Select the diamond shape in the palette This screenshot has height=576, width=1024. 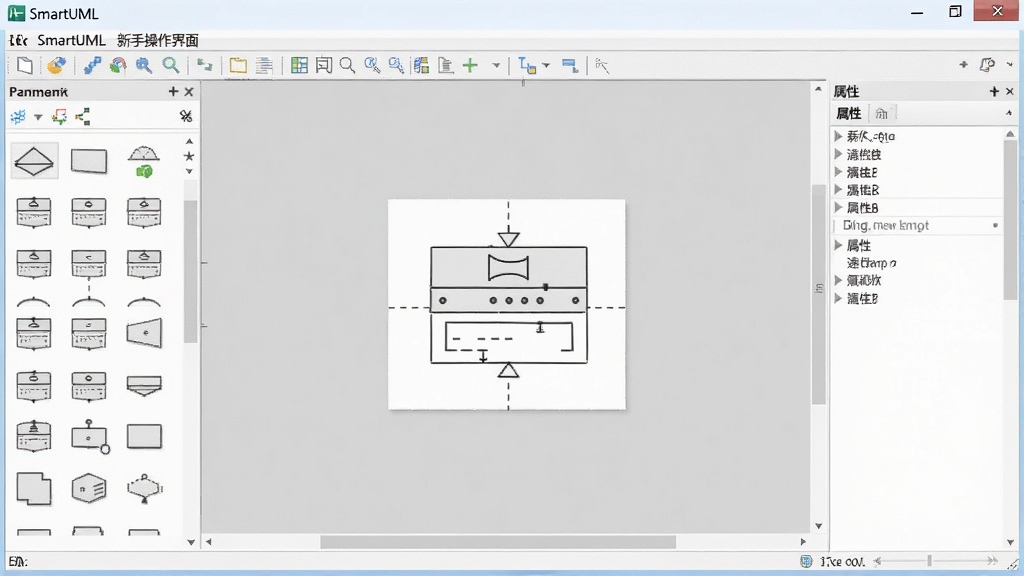point(34,161)
